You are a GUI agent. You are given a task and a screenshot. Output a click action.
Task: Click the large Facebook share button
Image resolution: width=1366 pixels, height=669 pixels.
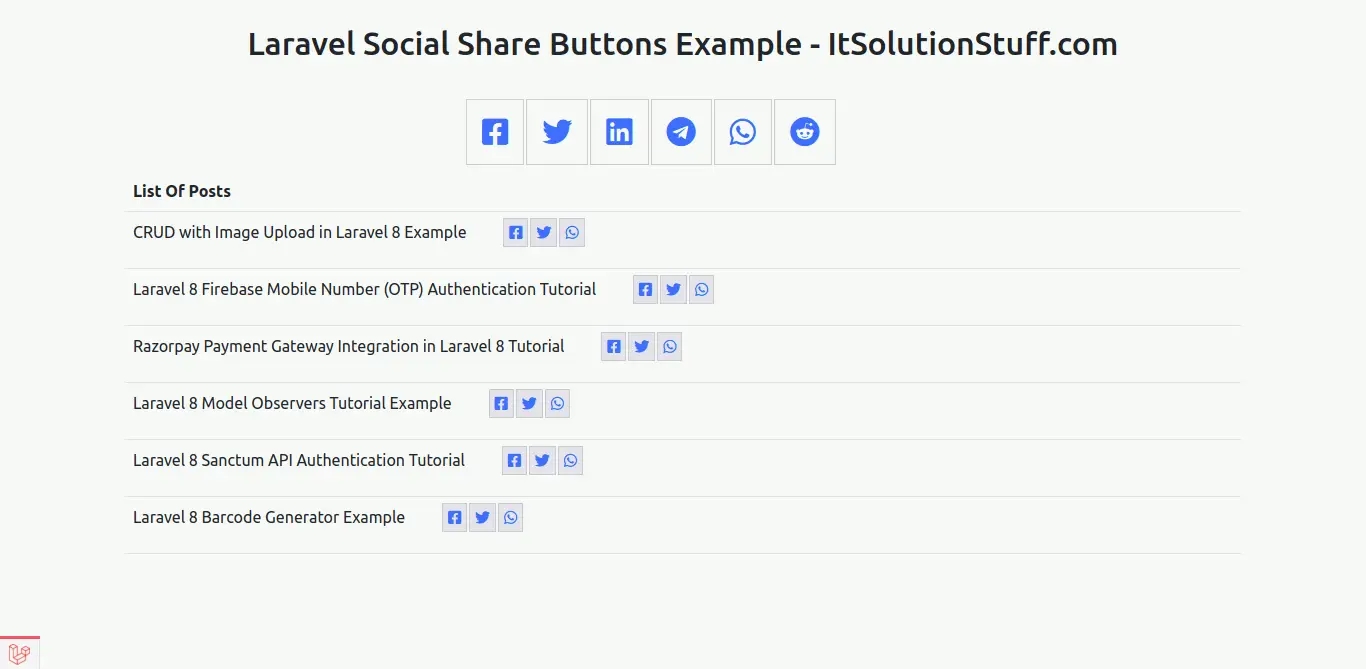495,132
